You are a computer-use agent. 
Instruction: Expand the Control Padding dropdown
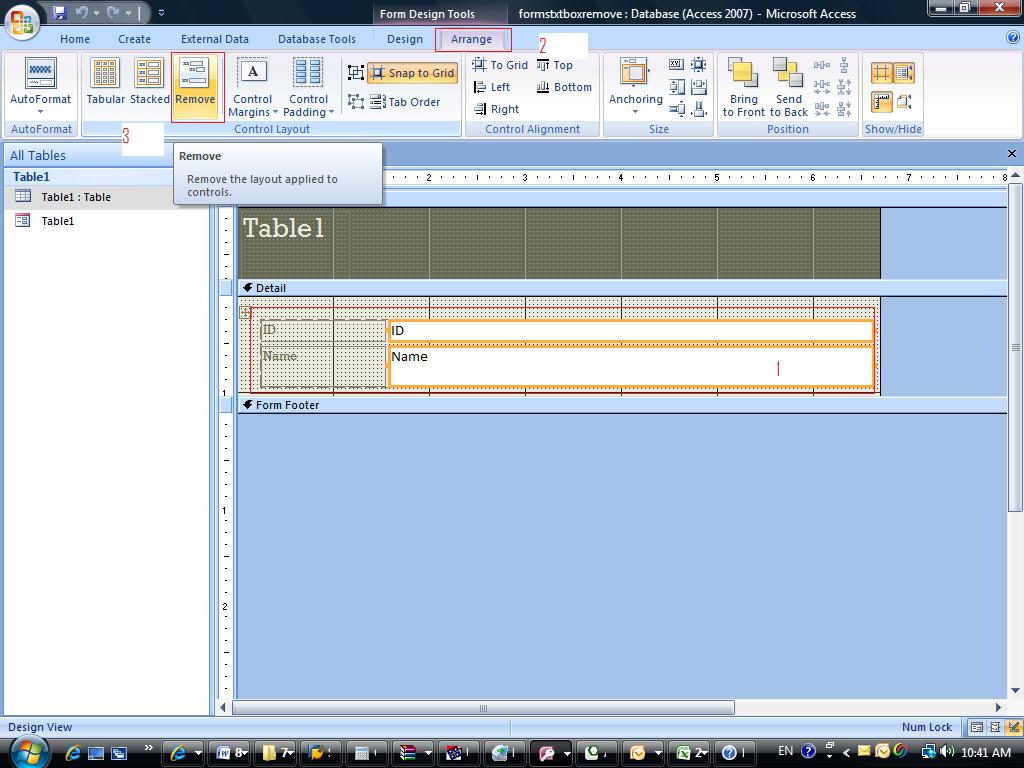(308, 88)
